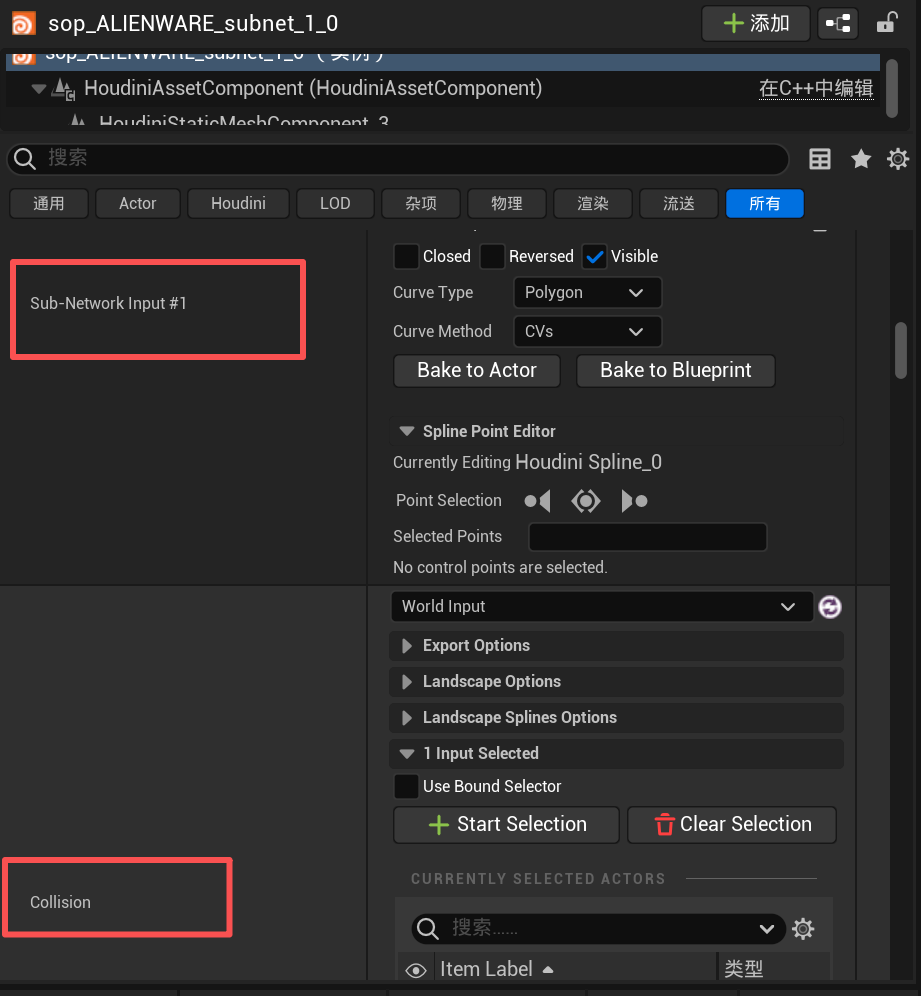
Task: Enable Use Bound Selector checkbox
Action: point(406,786)
